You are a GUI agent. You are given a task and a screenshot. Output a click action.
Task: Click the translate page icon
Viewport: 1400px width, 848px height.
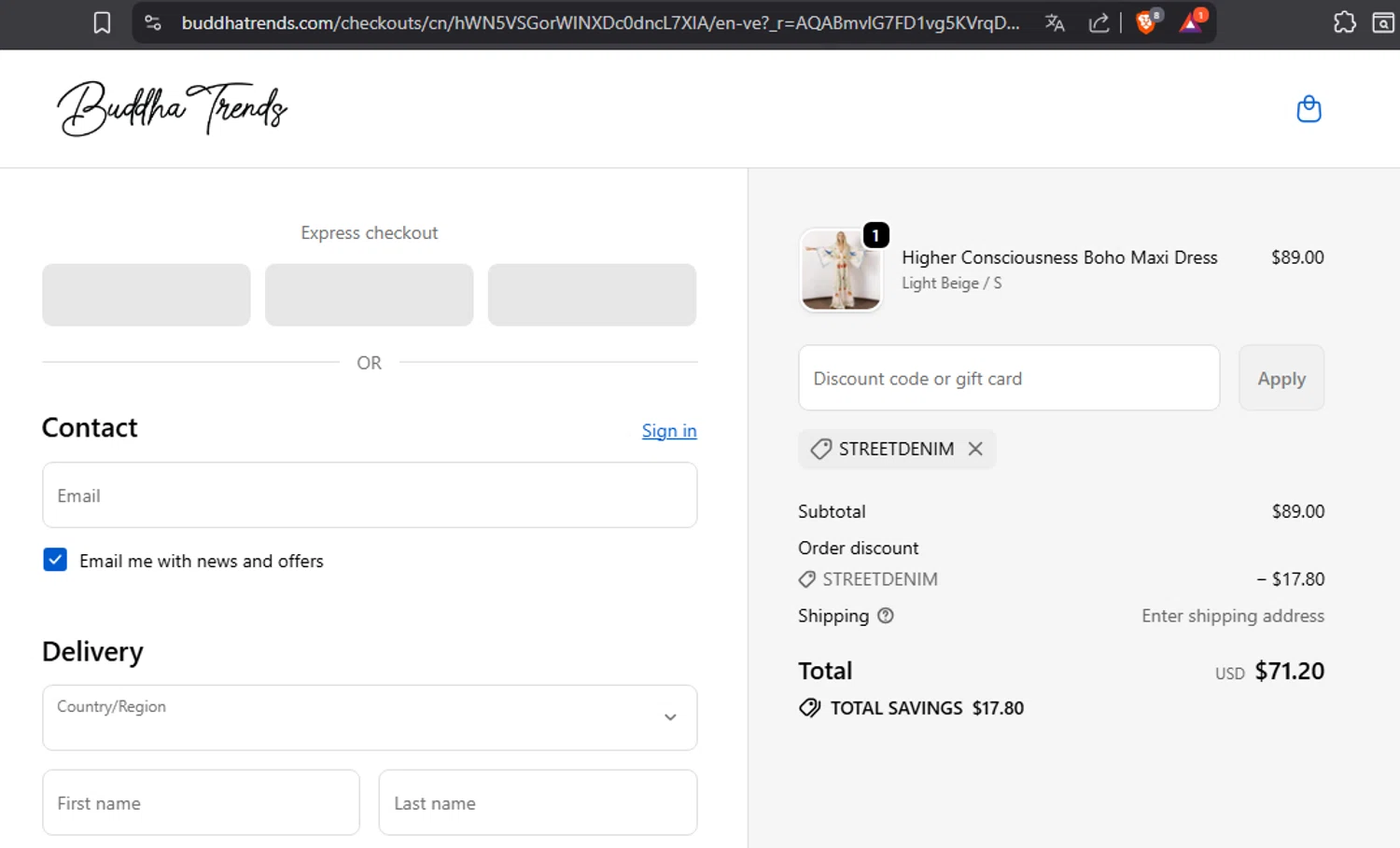tap(1055, 23)
